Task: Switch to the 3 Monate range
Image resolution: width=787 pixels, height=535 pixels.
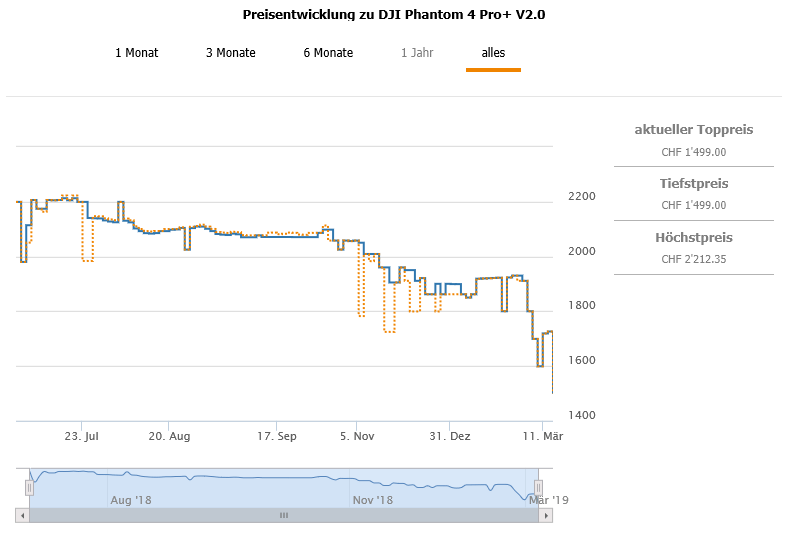Action: 231,53
